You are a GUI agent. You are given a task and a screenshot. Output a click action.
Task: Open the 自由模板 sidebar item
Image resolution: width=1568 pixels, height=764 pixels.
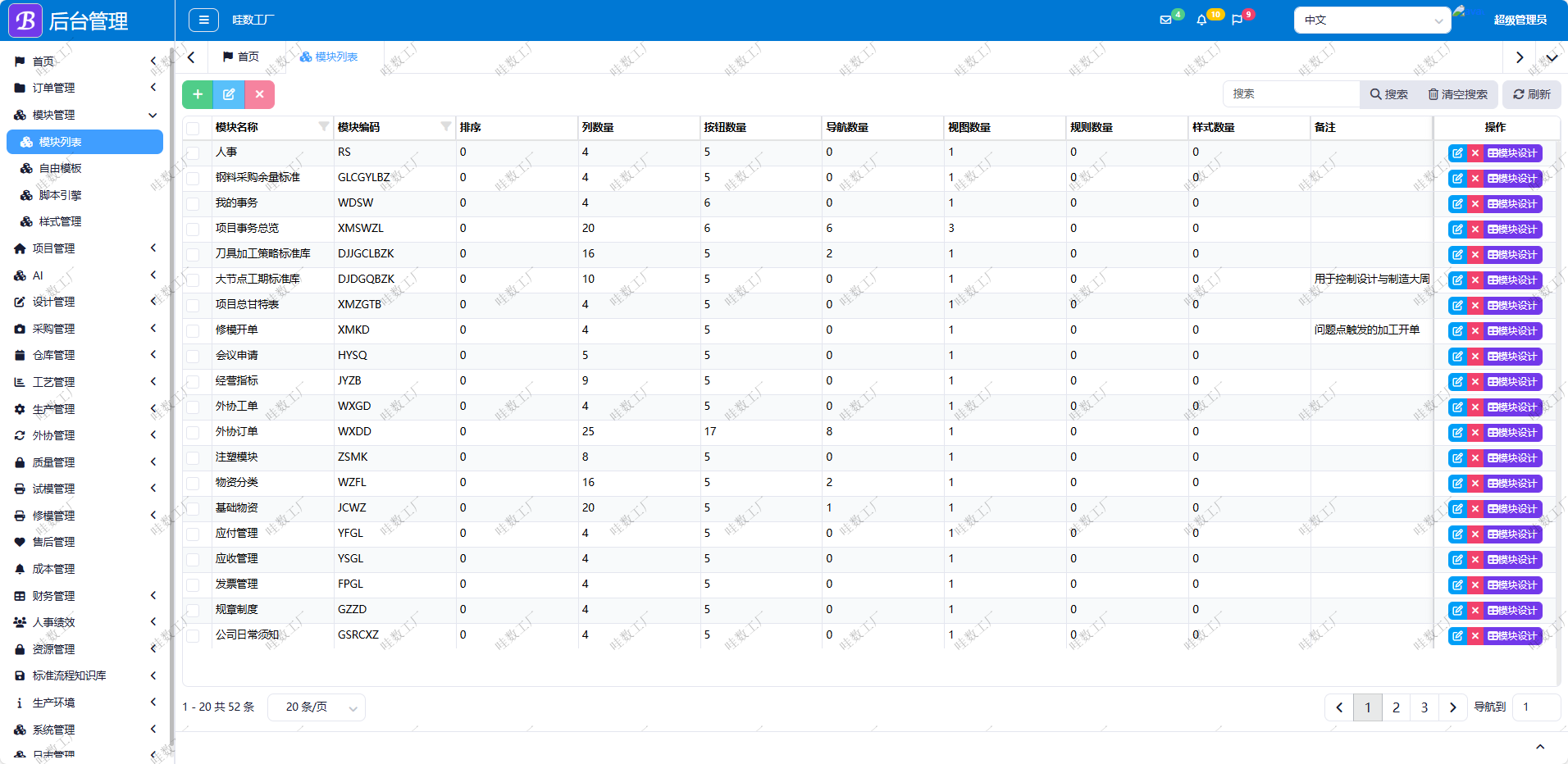(x=61, y=168)
